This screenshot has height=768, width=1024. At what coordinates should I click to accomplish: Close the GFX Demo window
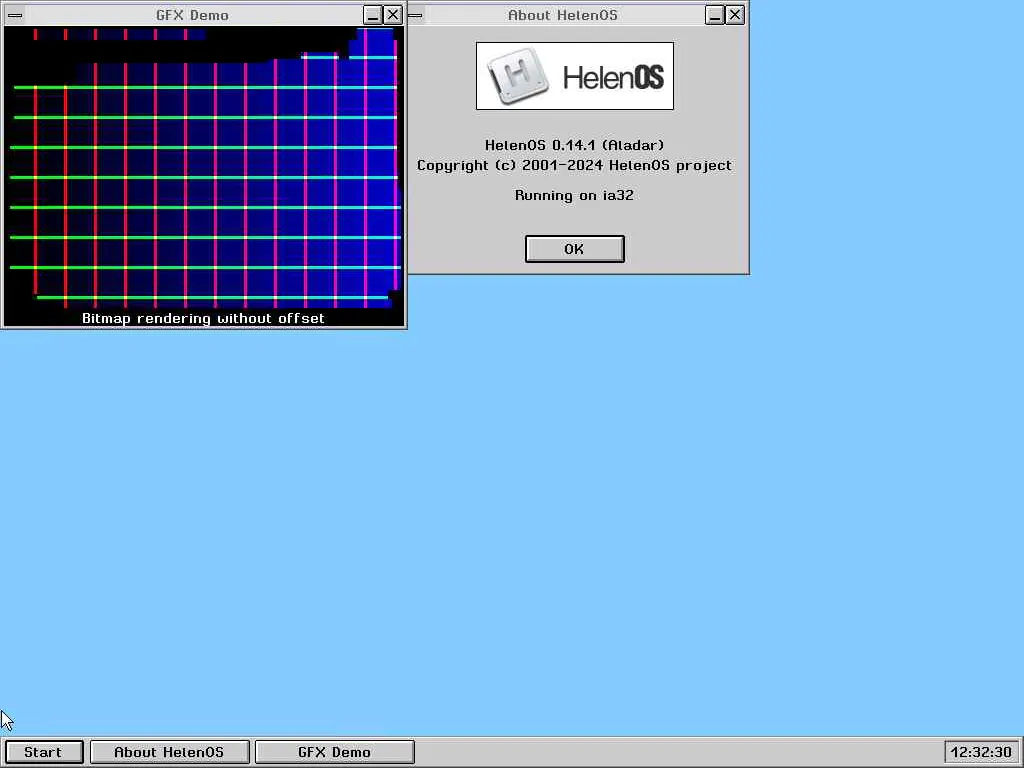point(392,15)
